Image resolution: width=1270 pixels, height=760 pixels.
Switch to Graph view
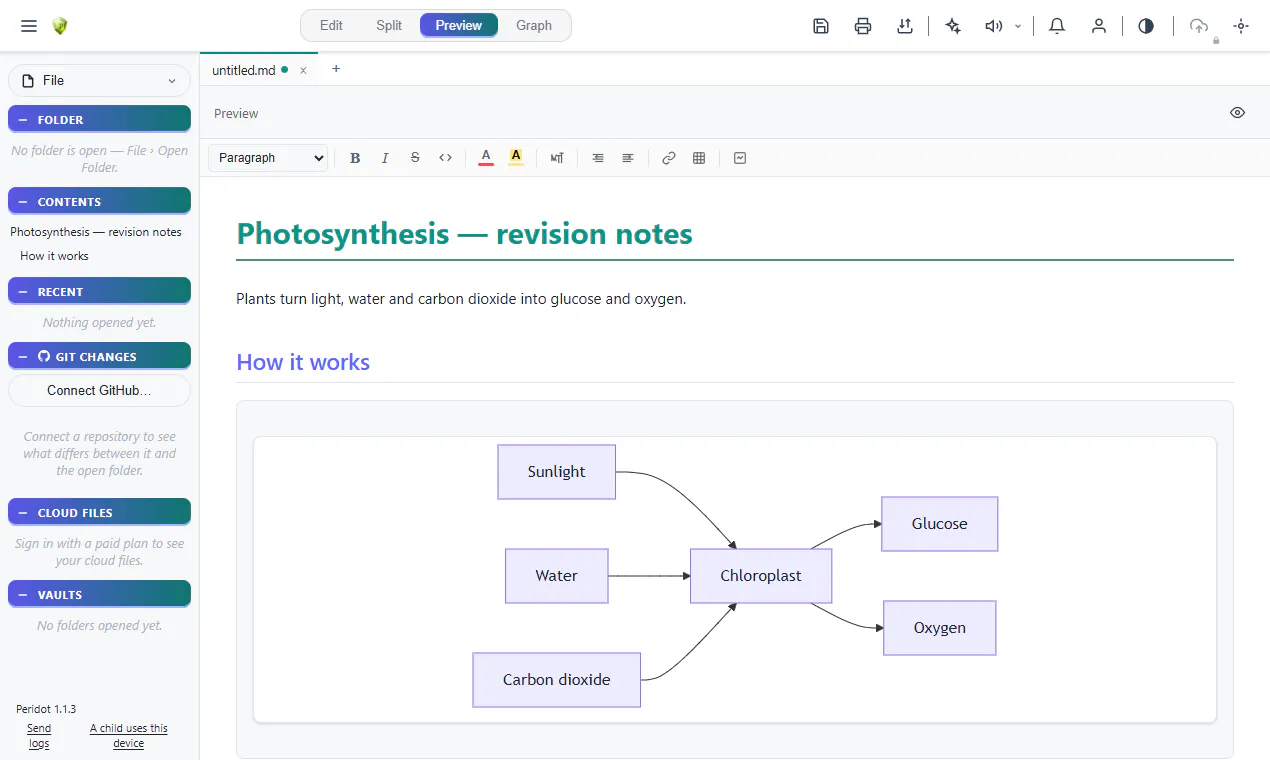(x=534, y=26)
